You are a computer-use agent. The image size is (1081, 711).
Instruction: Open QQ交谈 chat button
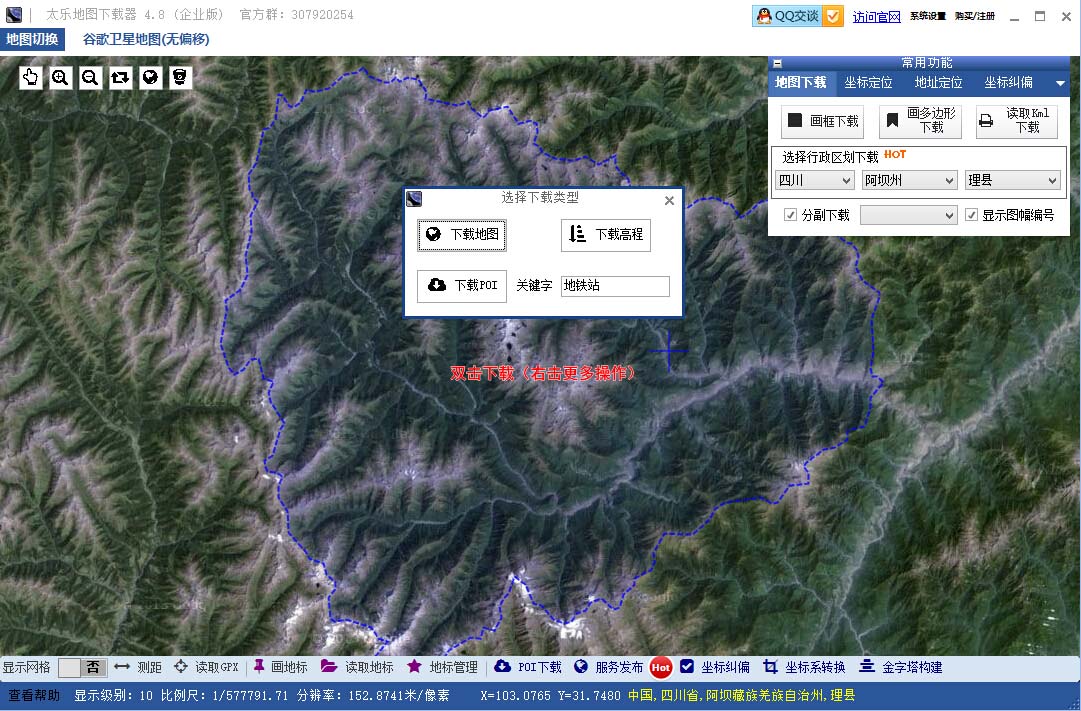pos(787,16)
